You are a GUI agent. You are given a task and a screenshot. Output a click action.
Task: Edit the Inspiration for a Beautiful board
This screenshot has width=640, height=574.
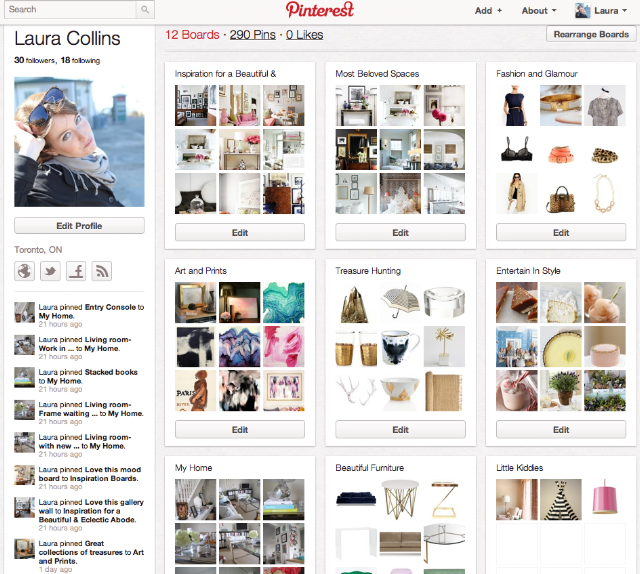click(240, 232)
